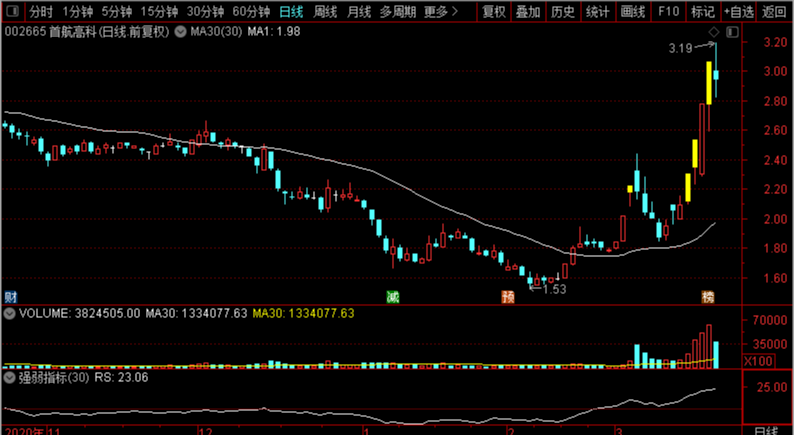The height and width of the screenshot is (435, 795).
Task: Expand the VOLUME indicator dropdown
Action: pos(9,314)
